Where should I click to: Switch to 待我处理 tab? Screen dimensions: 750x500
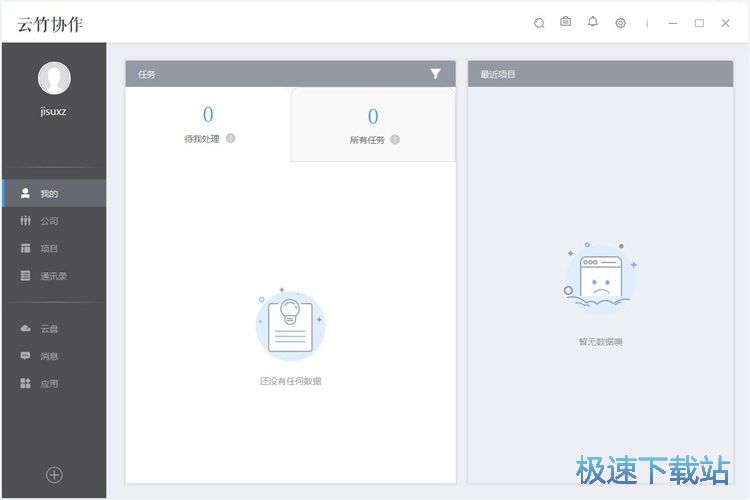(x=208, y=124)
